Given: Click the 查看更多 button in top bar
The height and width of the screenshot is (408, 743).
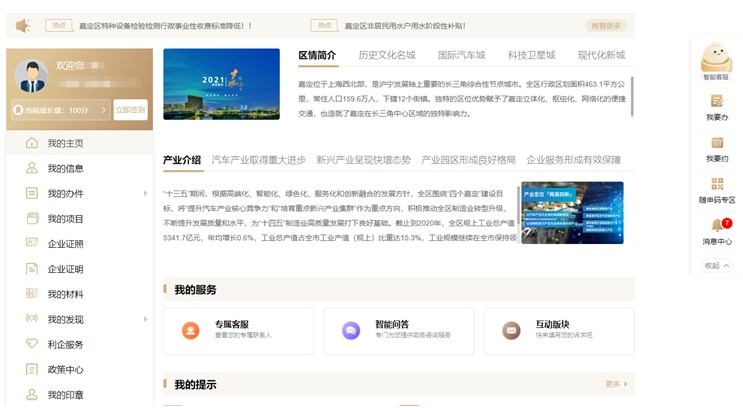Looking at the screenshot, I should [606, 25].
